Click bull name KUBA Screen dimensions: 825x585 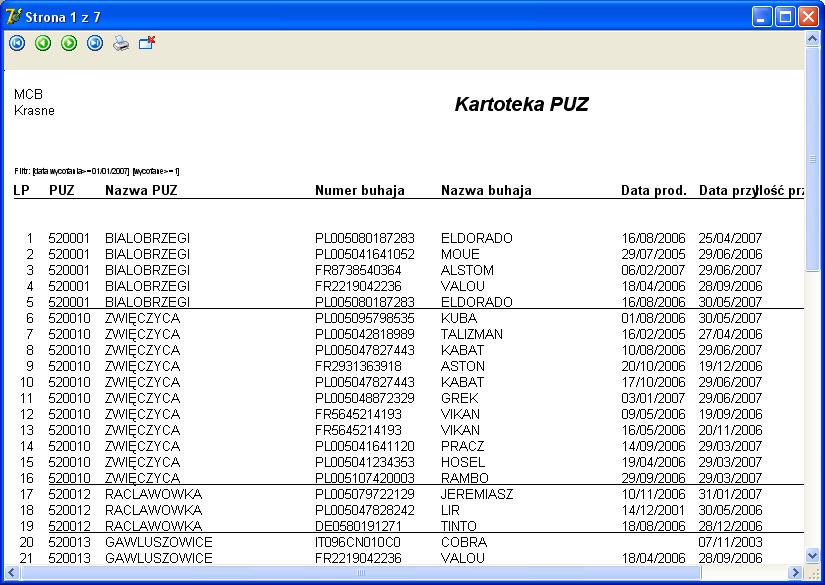(x=459, y=318)
